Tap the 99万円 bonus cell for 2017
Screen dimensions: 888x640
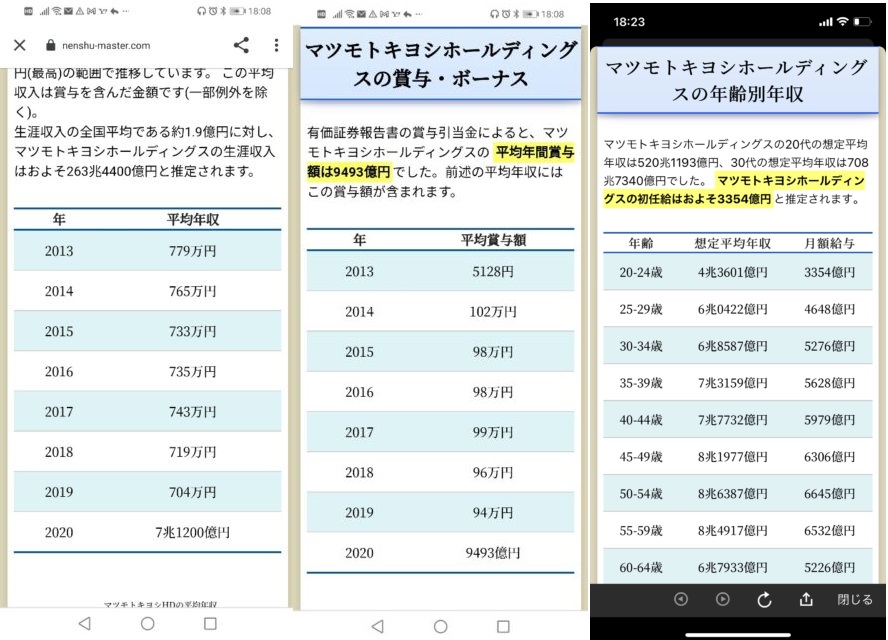493,432
